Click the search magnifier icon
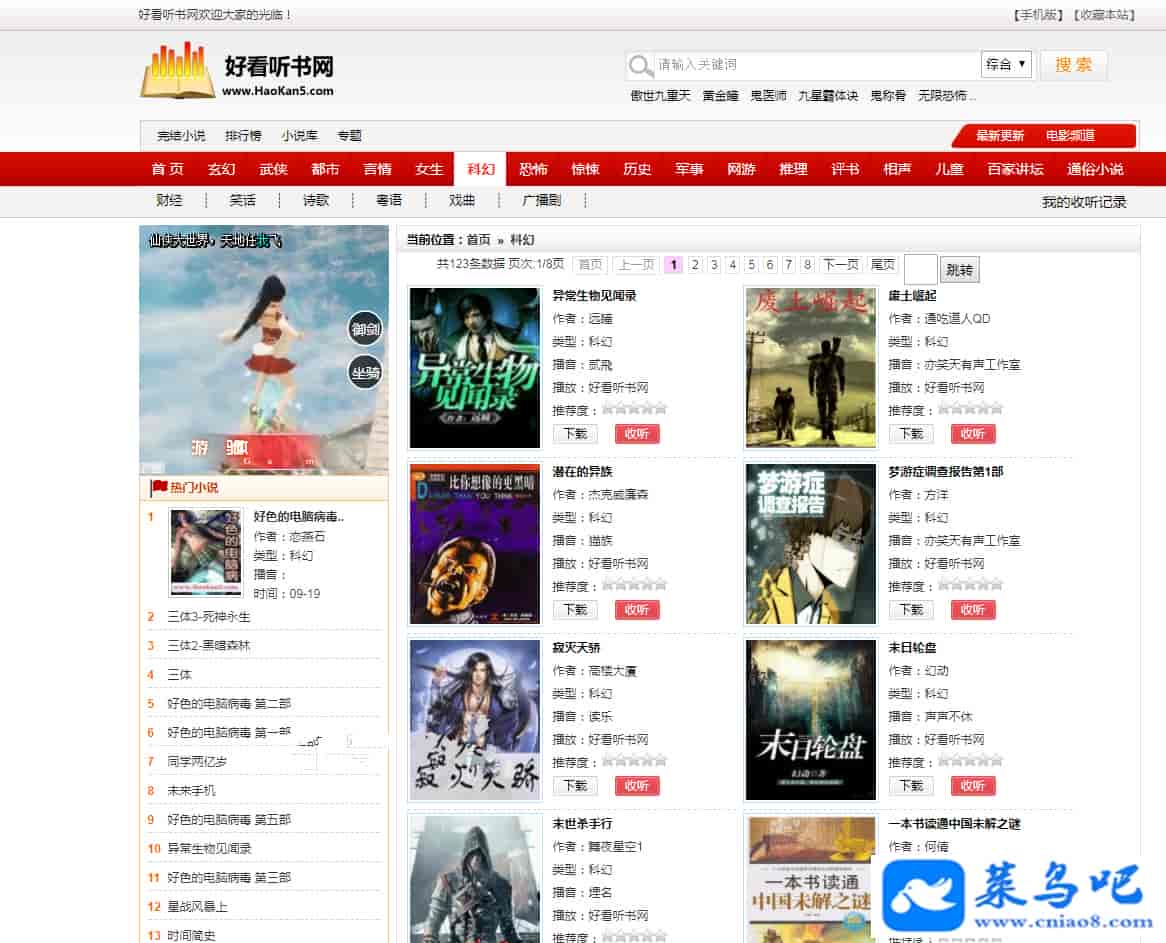This screenshot has width=1166, height=943. tap(640, 65)
